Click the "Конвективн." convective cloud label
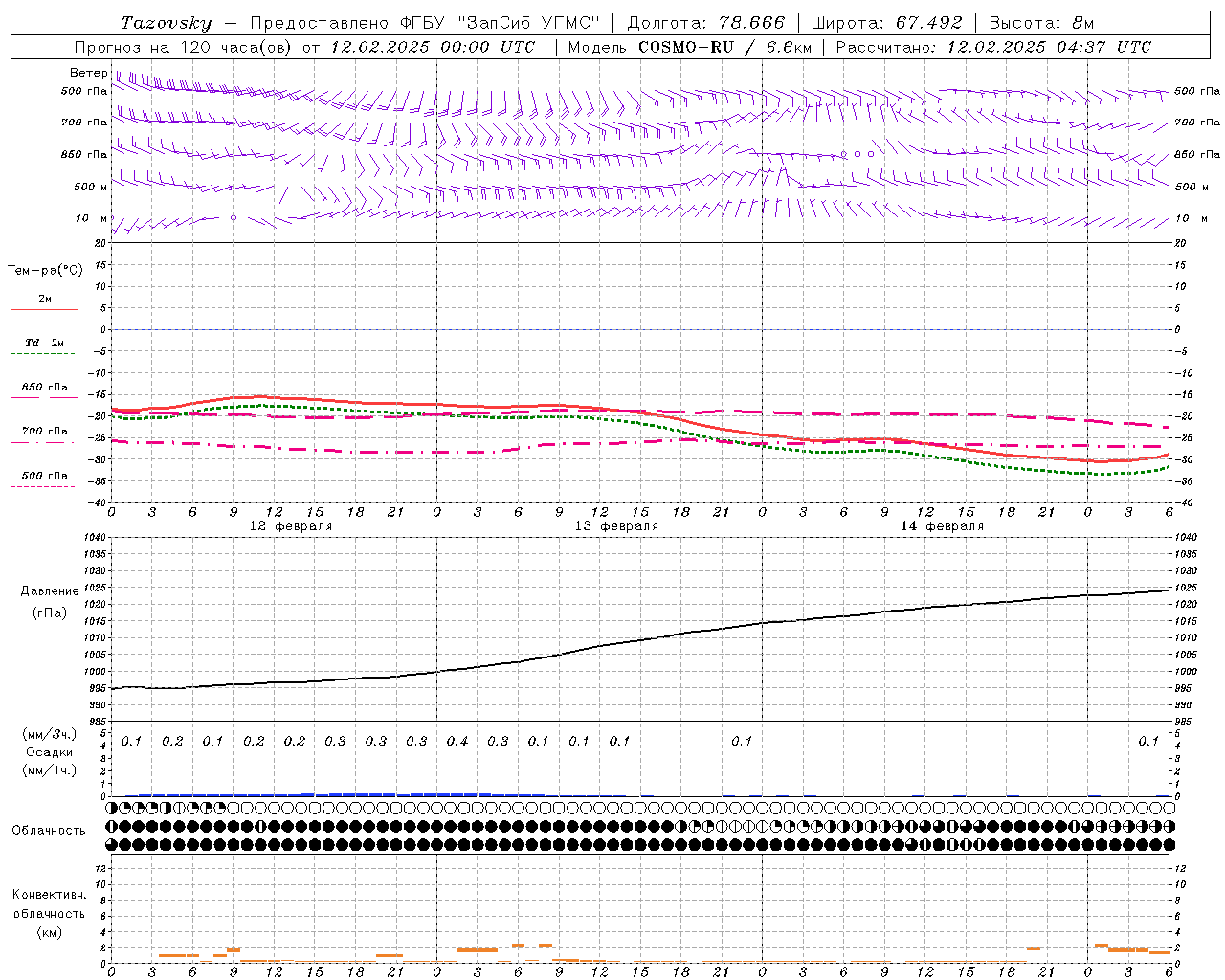Screen dimensions: 1225x980 coord(49,895)
